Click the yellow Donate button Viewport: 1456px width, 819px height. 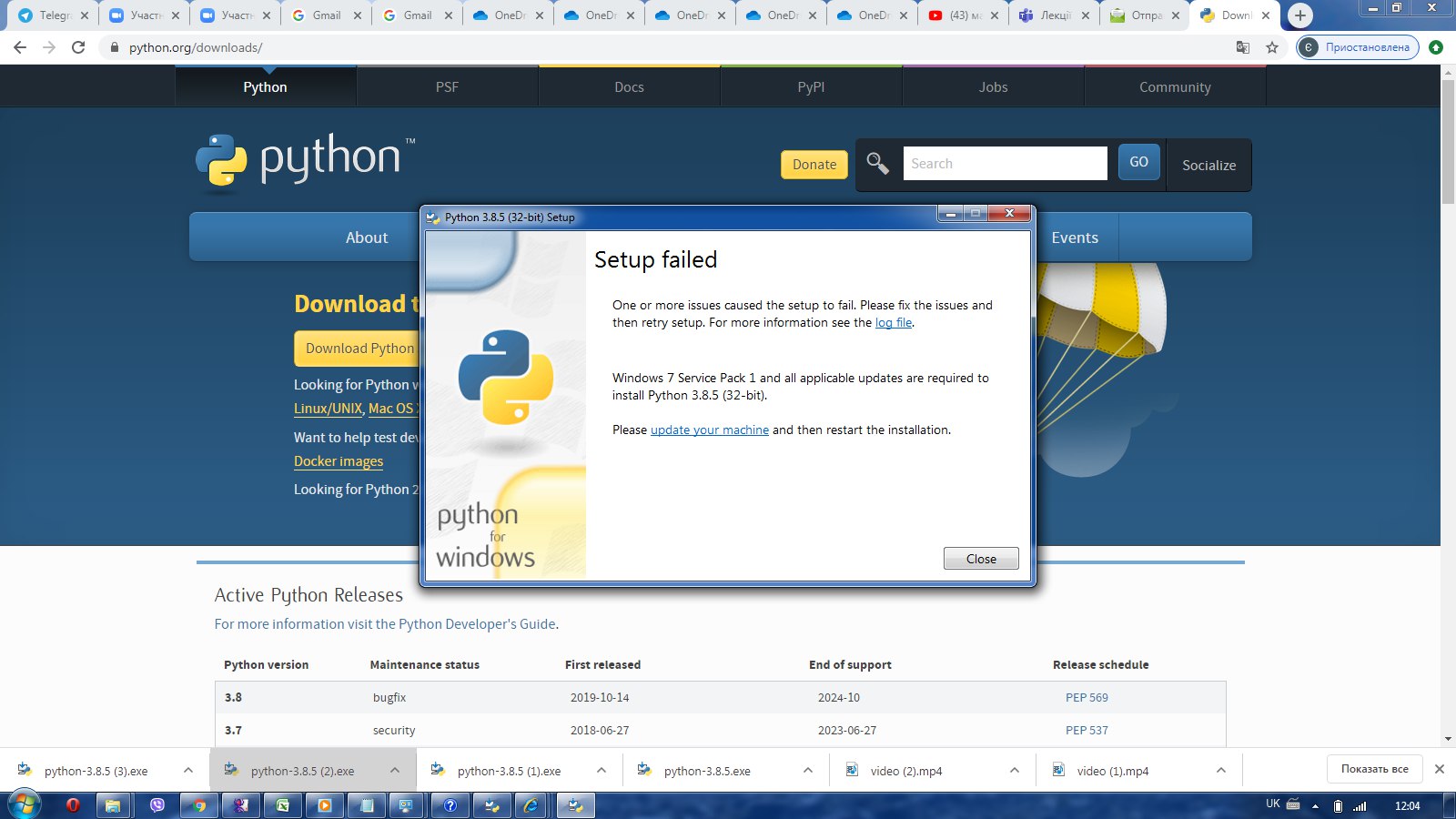point(814,165)
